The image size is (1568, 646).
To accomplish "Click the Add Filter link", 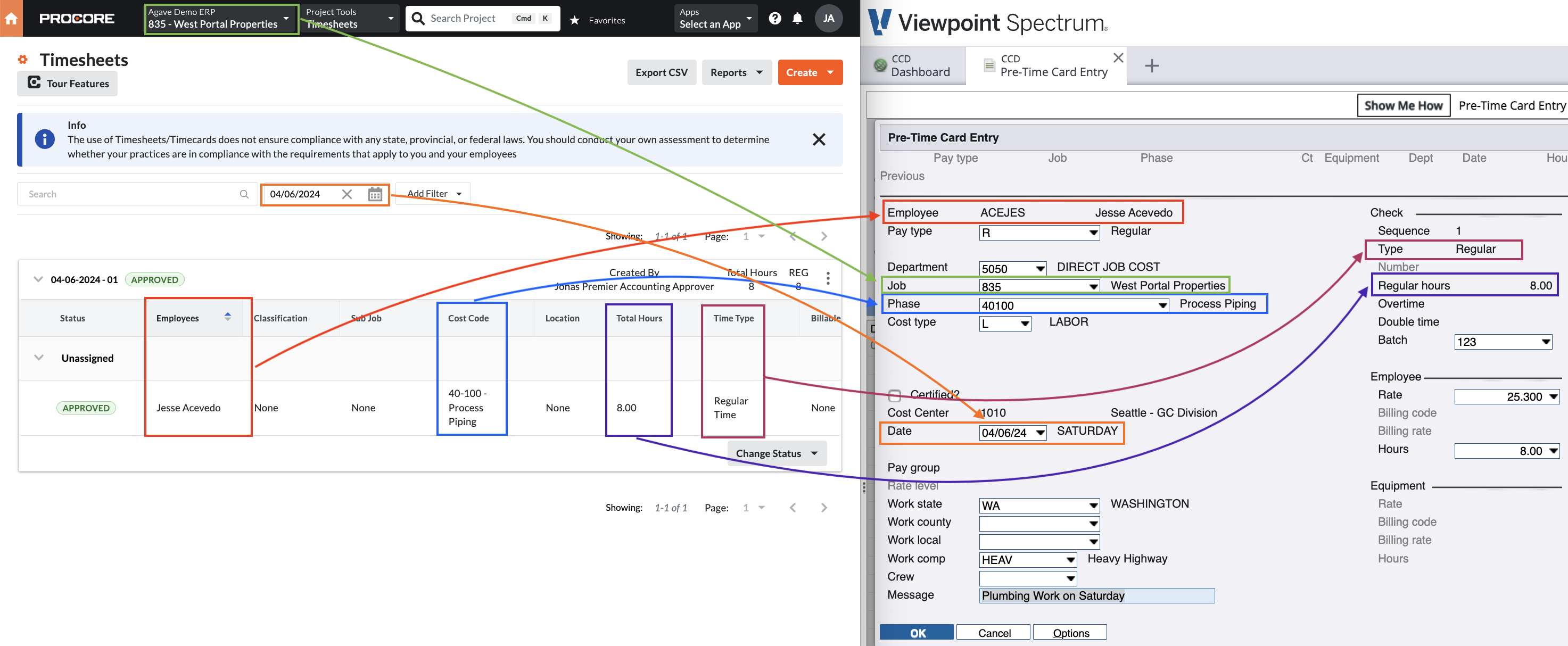I will coord(429,193).
